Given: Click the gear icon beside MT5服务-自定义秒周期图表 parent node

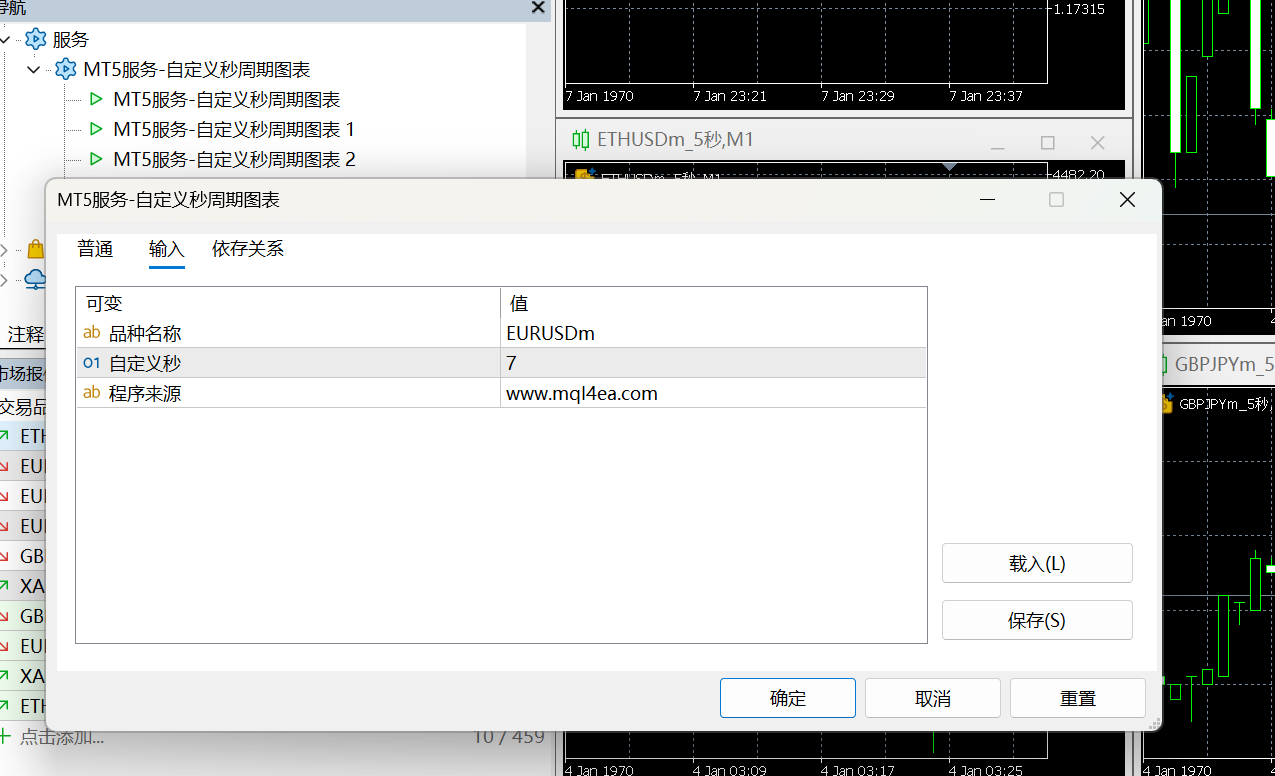Looking at the screenshot, I should coord(66,70).
